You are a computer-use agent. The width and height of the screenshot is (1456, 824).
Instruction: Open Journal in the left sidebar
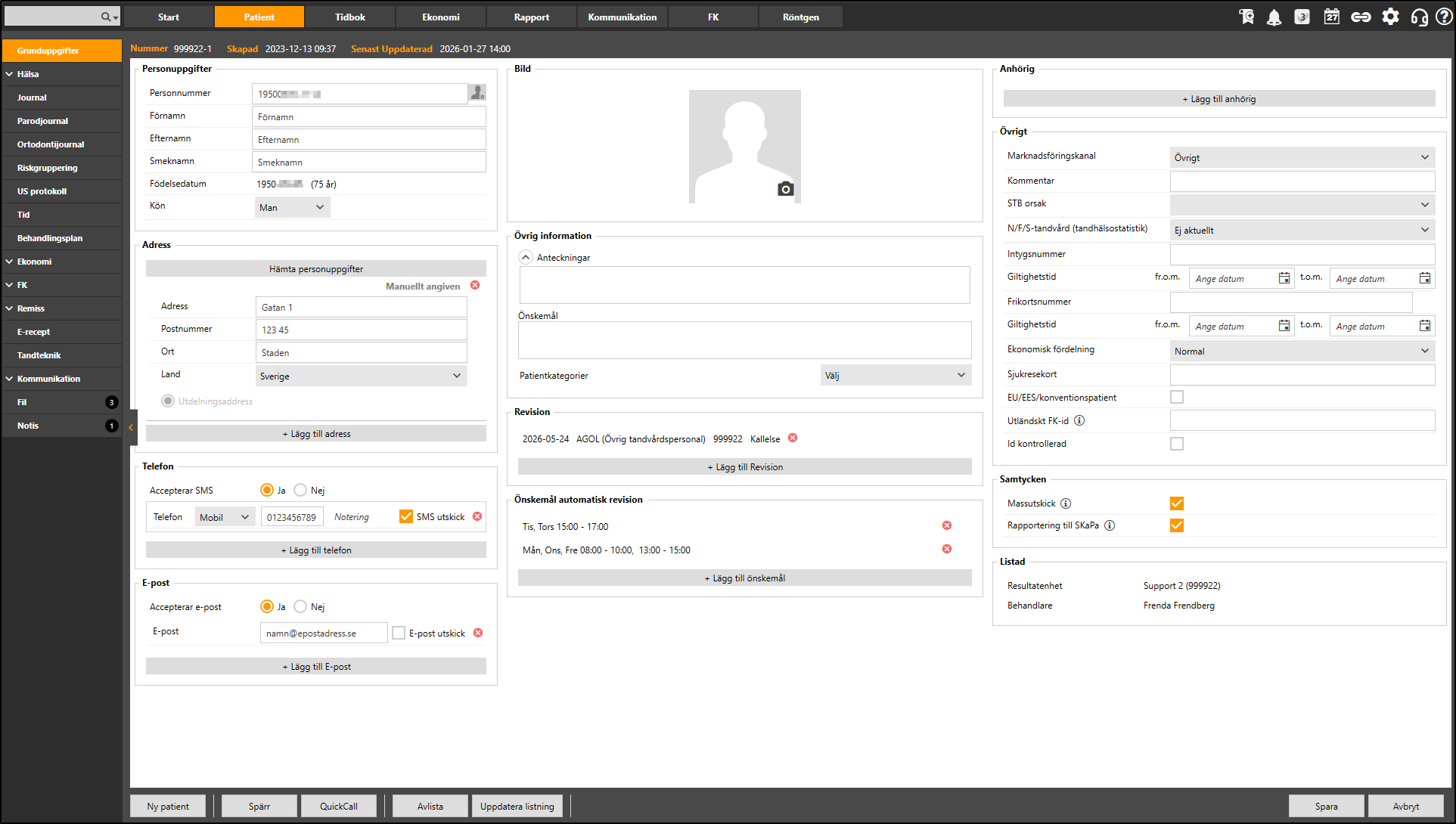tap(32, 98)
